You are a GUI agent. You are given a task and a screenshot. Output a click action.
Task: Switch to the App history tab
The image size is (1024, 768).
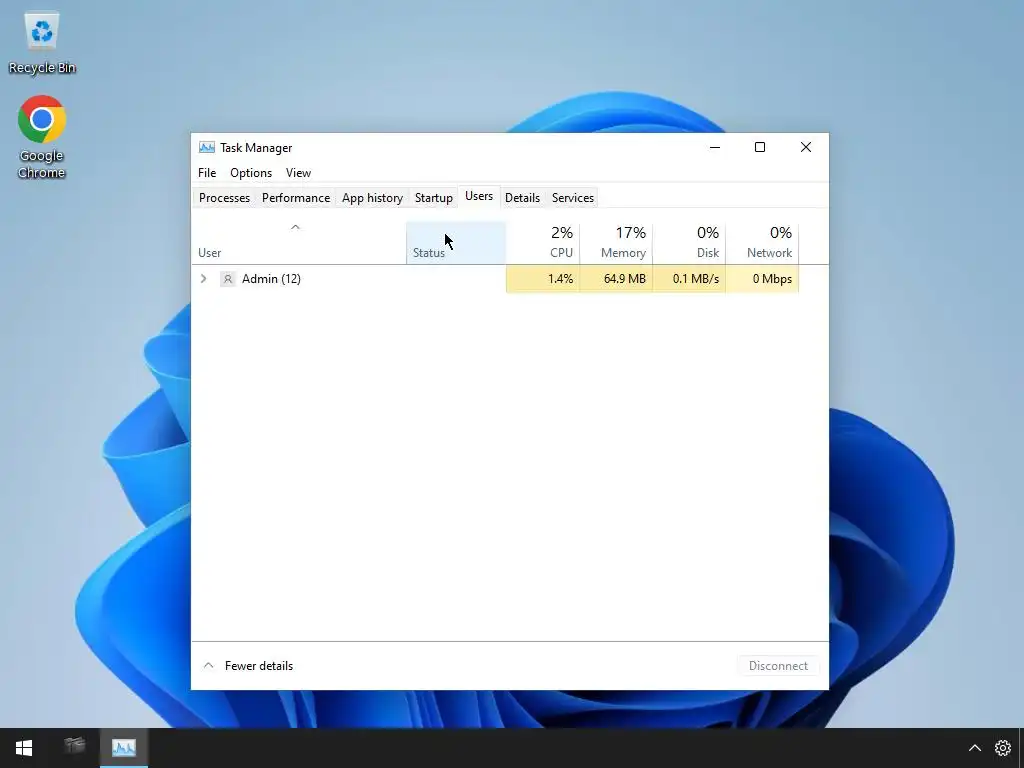[372, 198]
